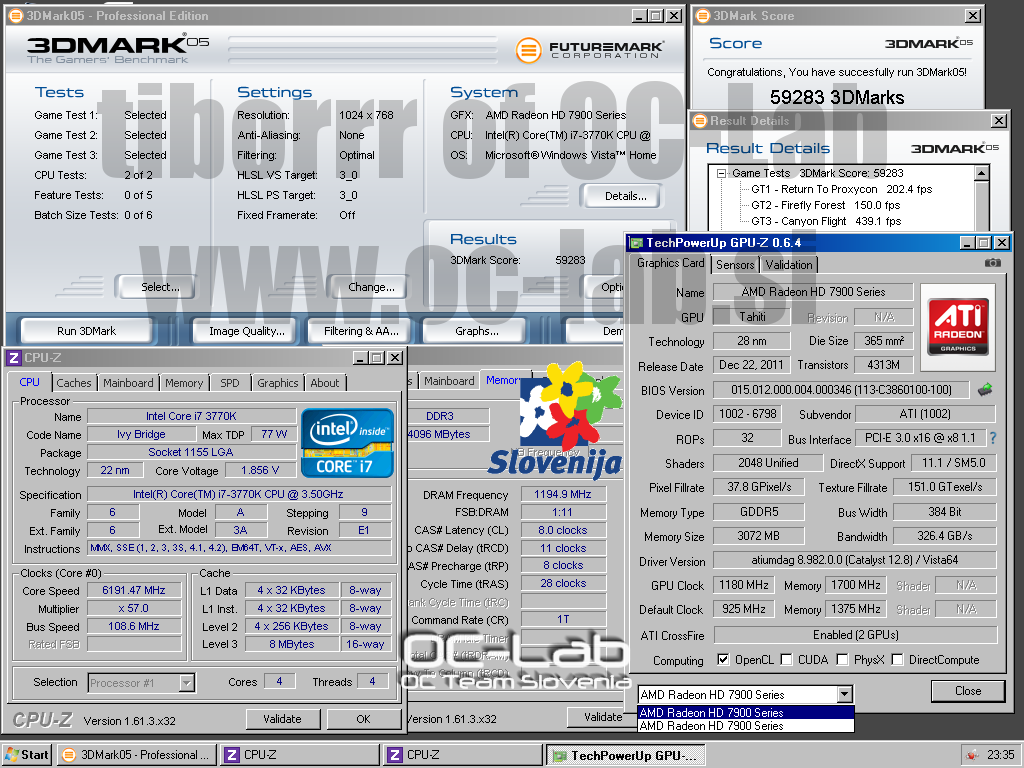Click the Result Details window title icon
The image size is (1024, 768).
click(x=700, y=121)
